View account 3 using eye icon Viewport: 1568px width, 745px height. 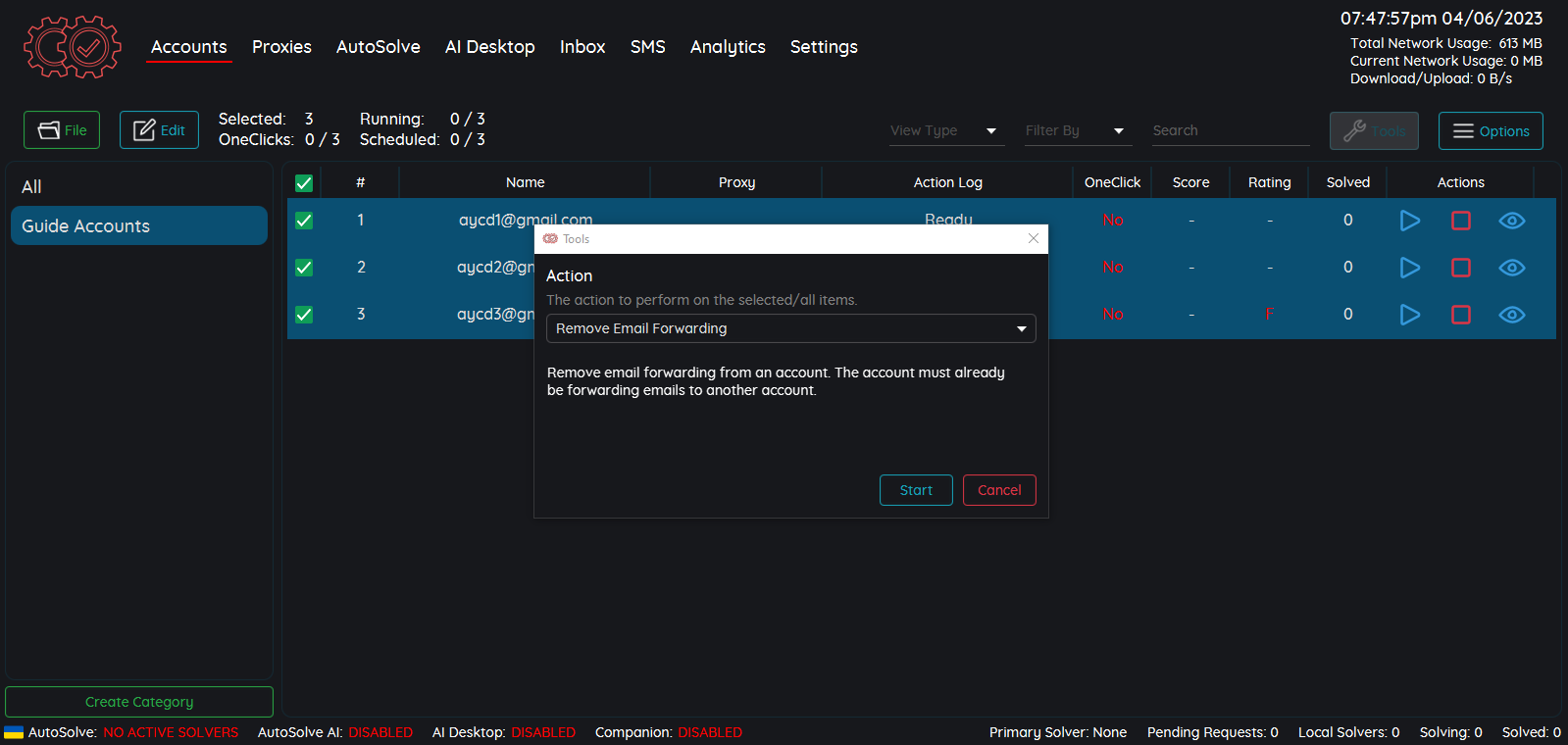(x=1512, y=315)
